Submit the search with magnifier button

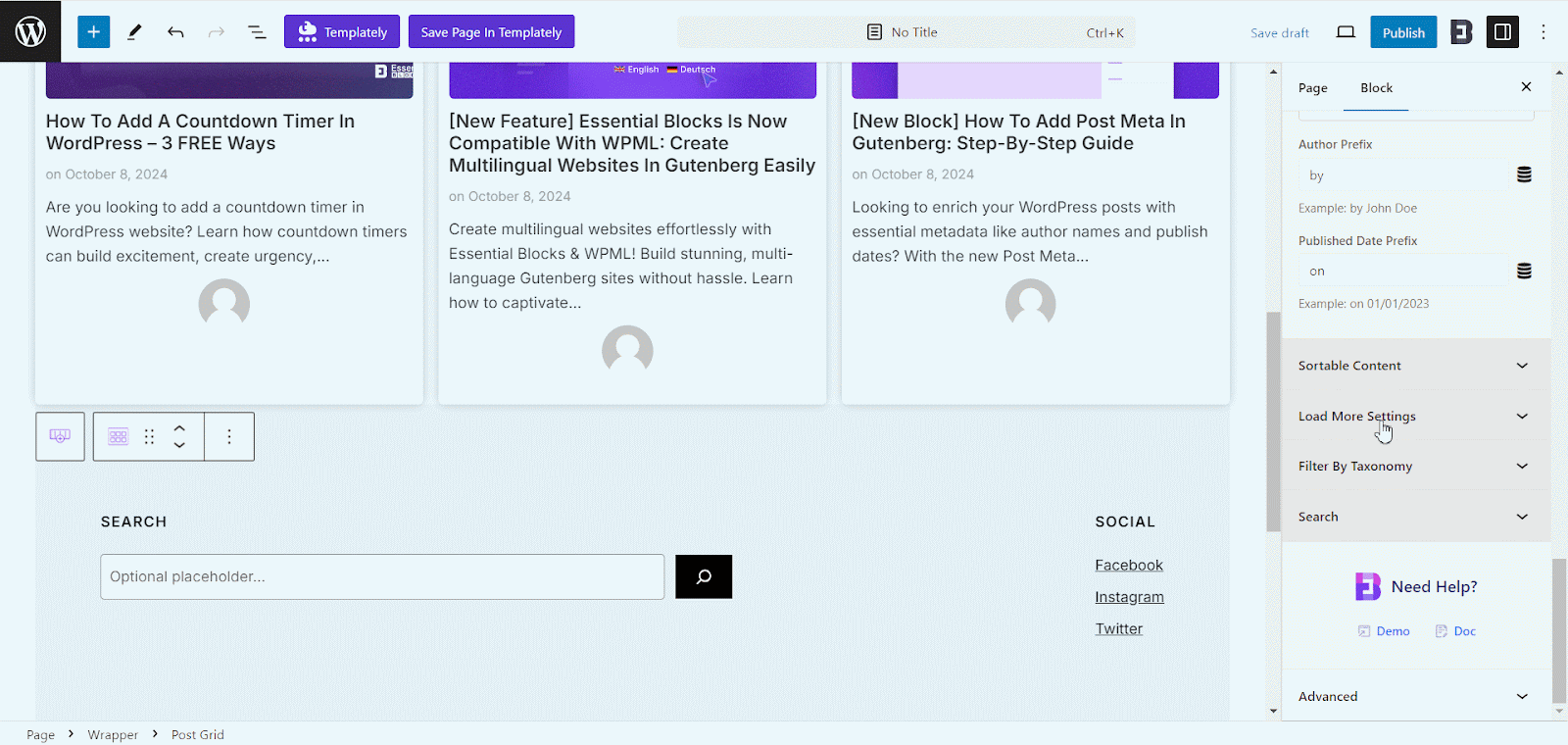(x=704, y=576)
